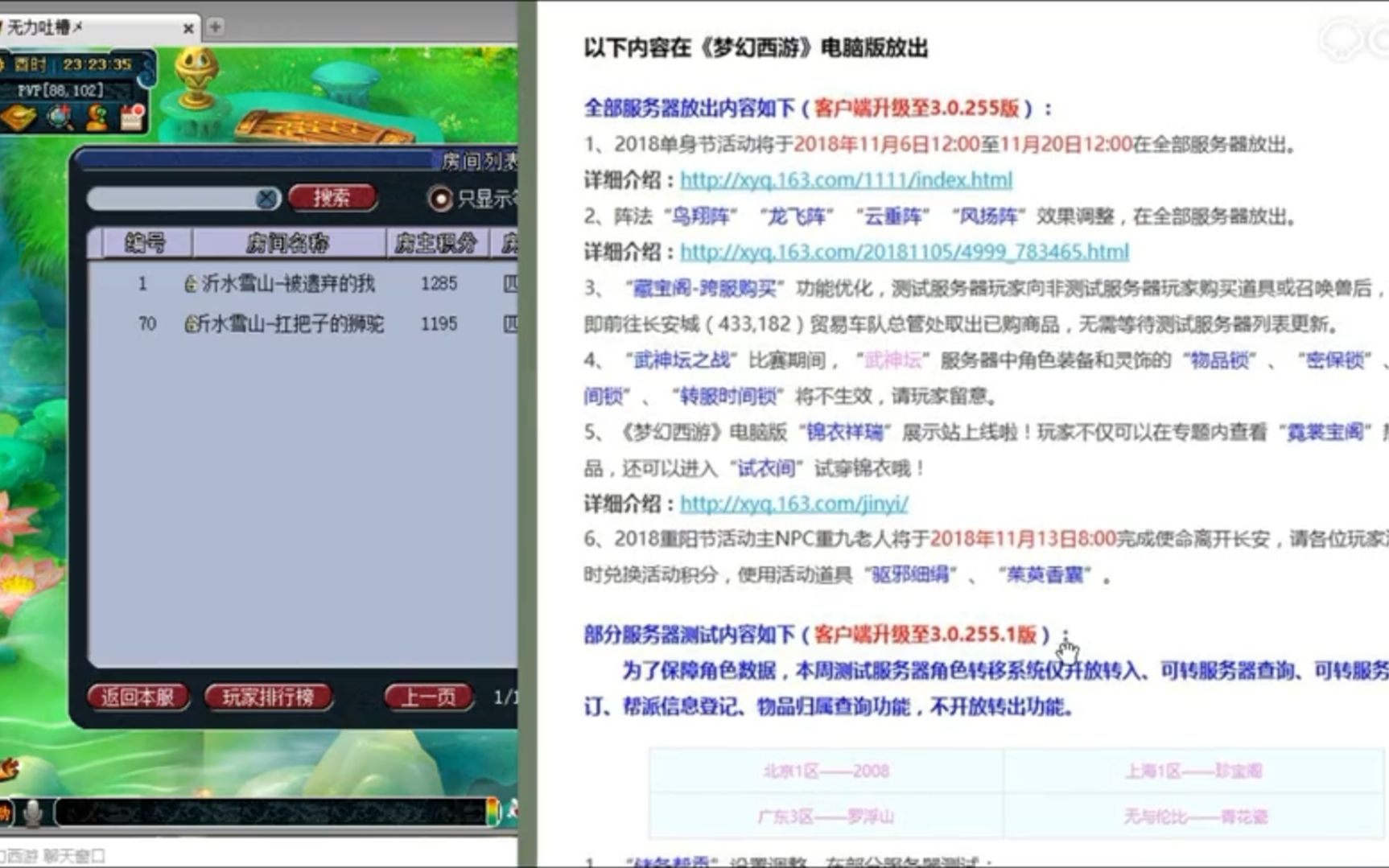Open the world map globe magnifier icon
This screenshot has width=1389, height=868.
[60, 118]
